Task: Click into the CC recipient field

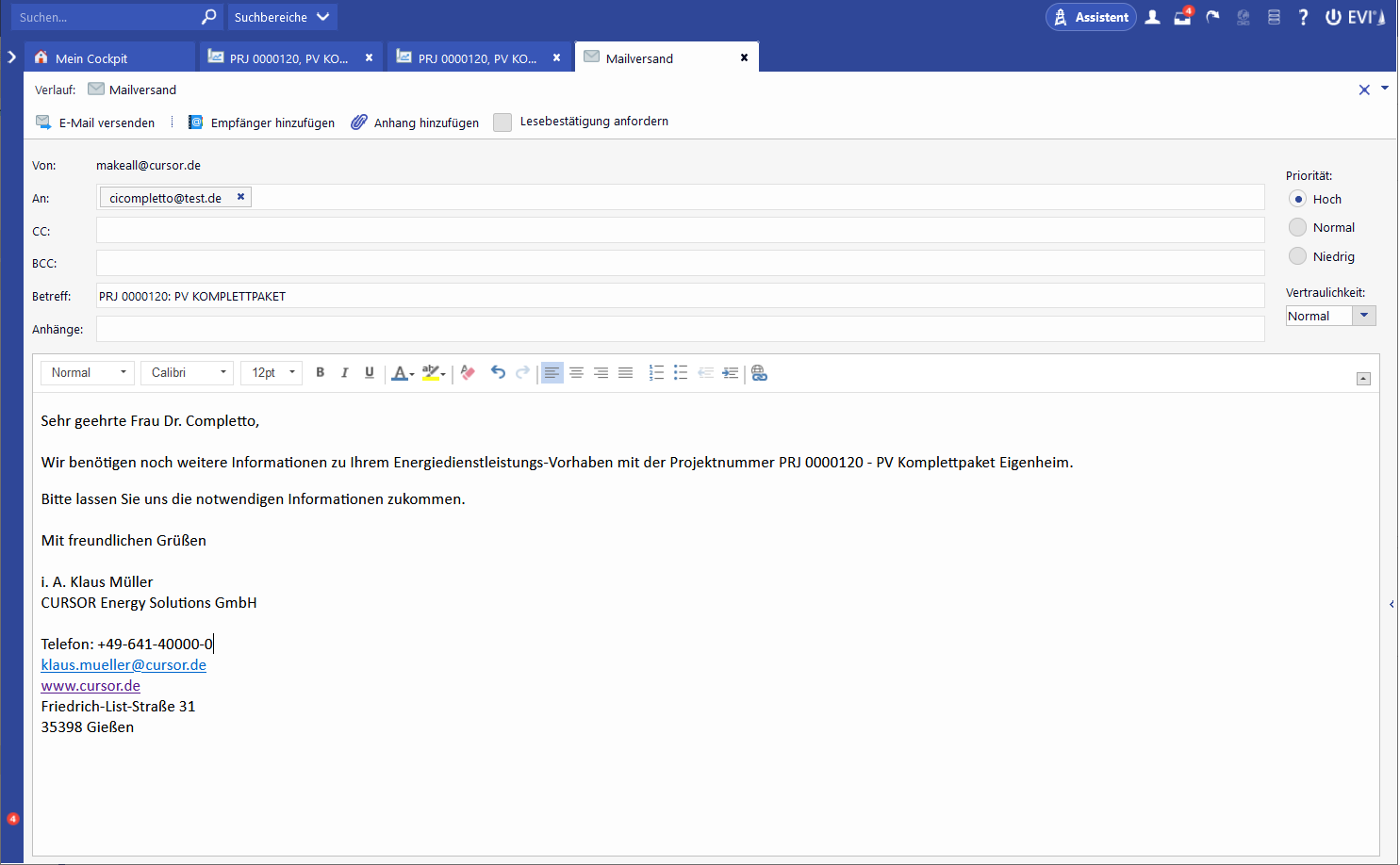Action: (x=679, y=231)
